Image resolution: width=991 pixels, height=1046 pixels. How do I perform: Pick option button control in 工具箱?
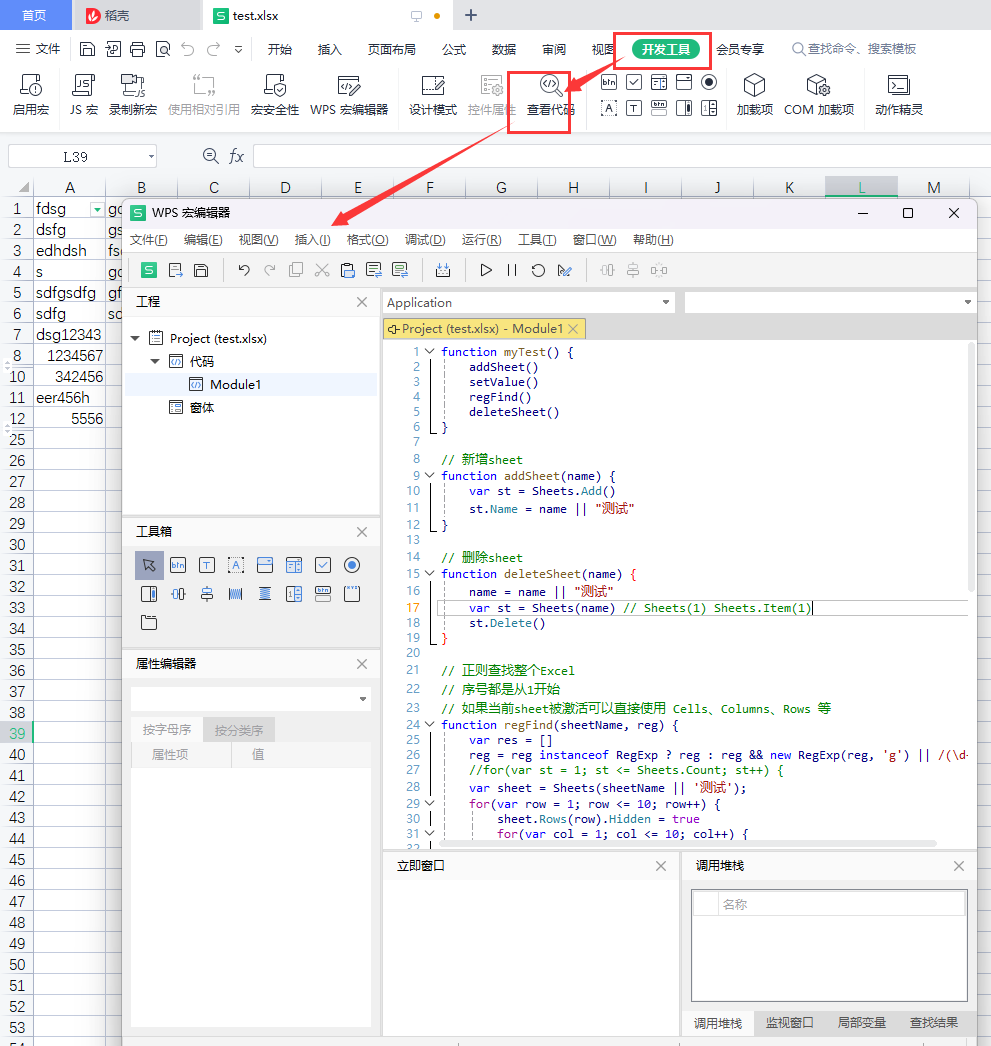(352, 566)
